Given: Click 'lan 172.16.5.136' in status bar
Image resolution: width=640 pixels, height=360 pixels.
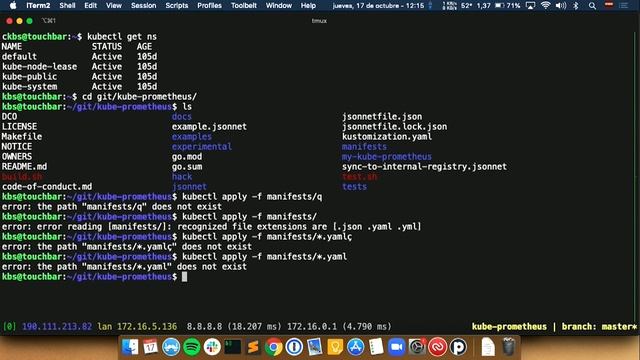Looking at the screenshot, I should click(137, 327).
